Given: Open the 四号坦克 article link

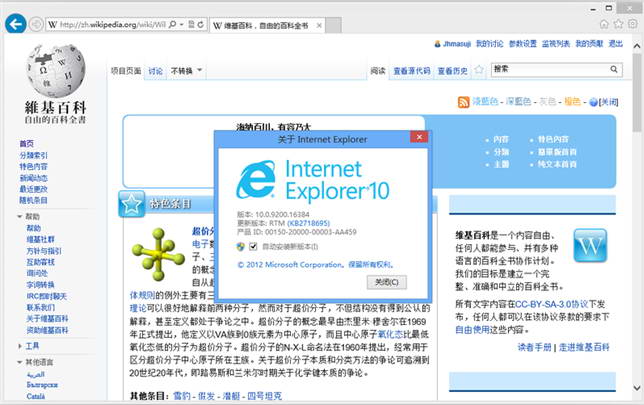Looking at the screenshot, I should tap(264, 396).
